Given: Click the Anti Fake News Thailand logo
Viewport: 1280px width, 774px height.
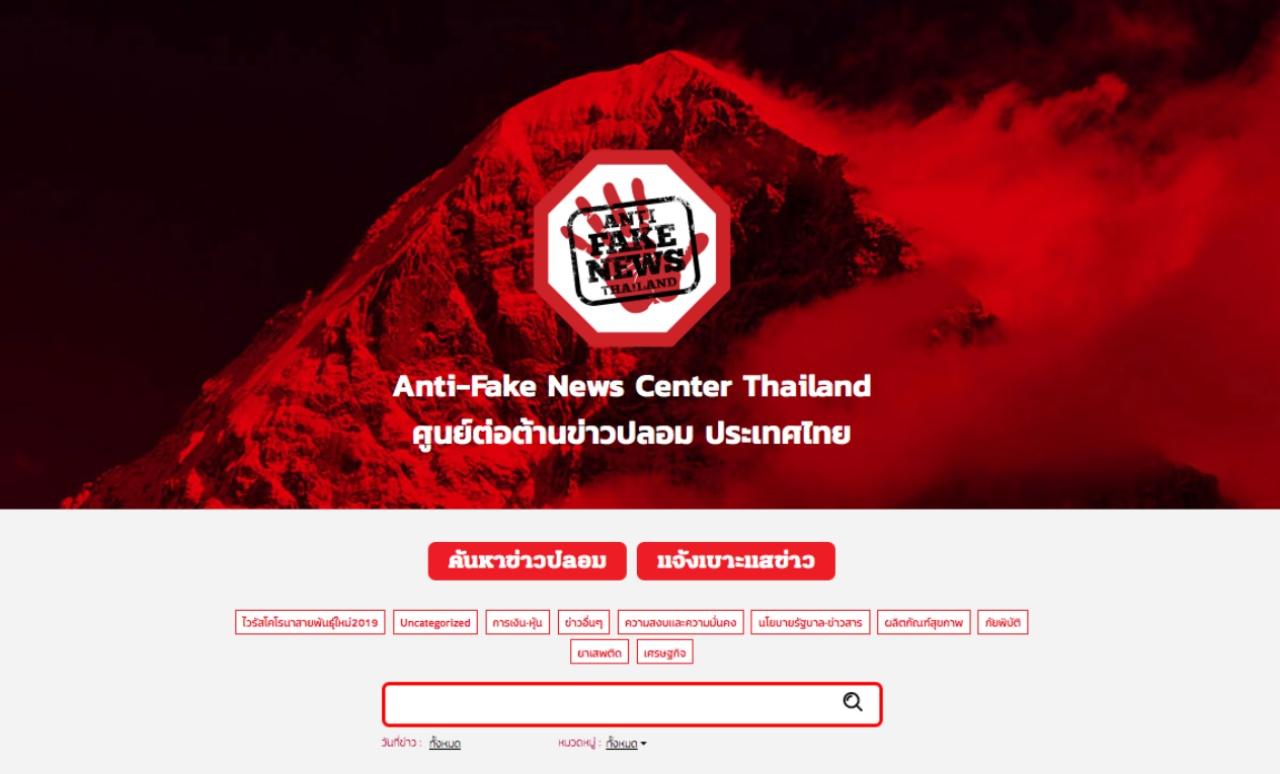Looking at the screenshot, I should pos(632,249).
